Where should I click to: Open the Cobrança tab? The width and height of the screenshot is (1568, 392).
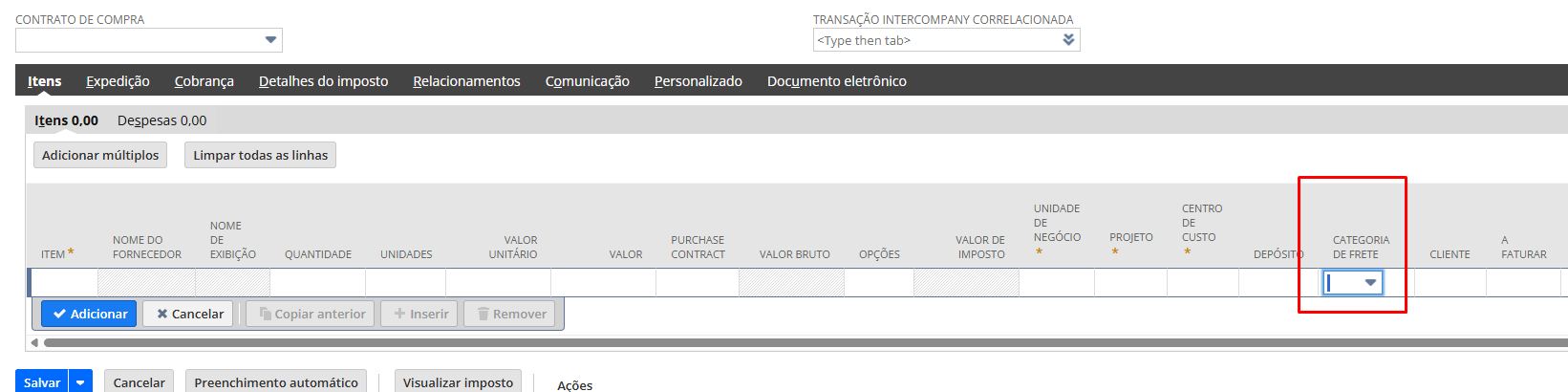(x=204, y=81)
